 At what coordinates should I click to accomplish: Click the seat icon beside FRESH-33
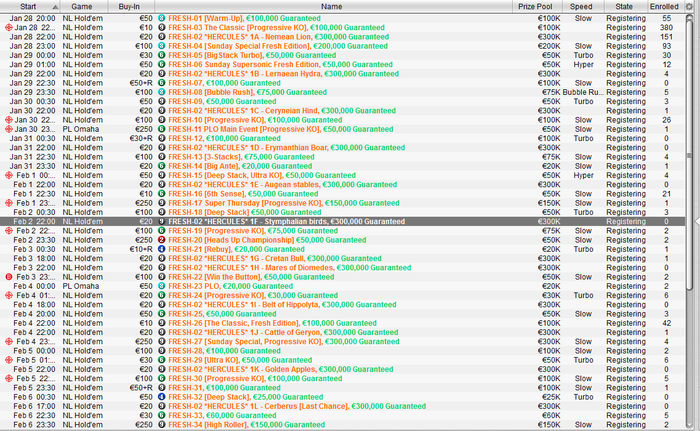tap(162, 415)
